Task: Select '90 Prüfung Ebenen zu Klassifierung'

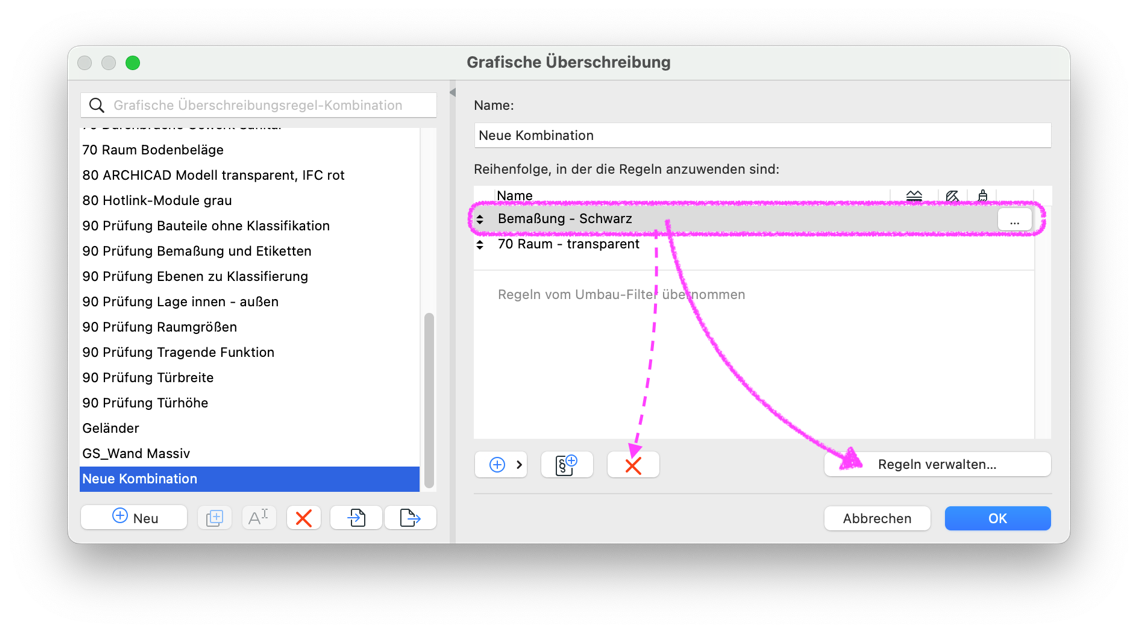Action: point(249,277)
